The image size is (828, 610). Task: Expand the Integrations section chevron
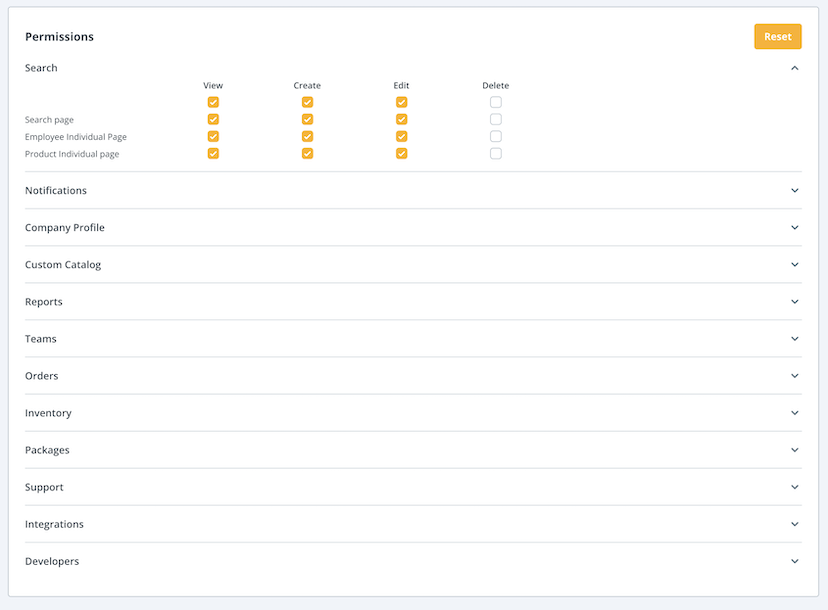[795, 524]
